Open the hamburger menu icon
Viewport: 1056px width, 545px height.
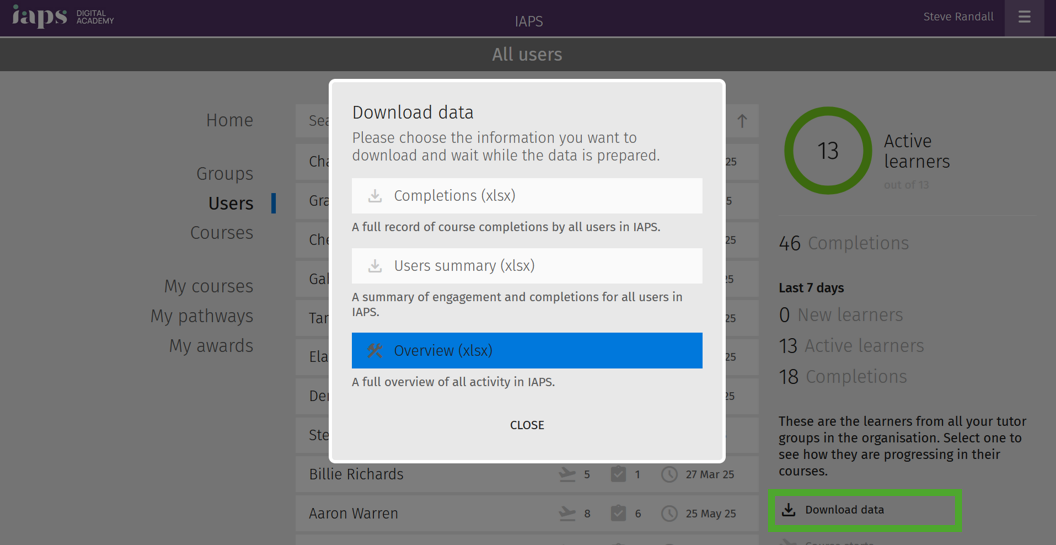[1024, 18]
